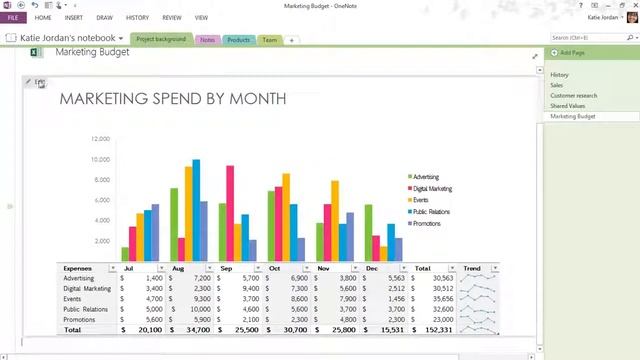640x360 pixels.
Task: Open the Trend column filter dropdown
Action: click(495, 268)
